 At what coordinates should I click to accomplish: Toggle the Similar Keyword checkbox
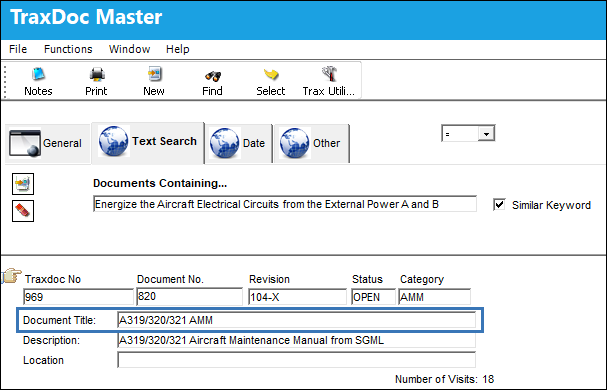[499, 204]
